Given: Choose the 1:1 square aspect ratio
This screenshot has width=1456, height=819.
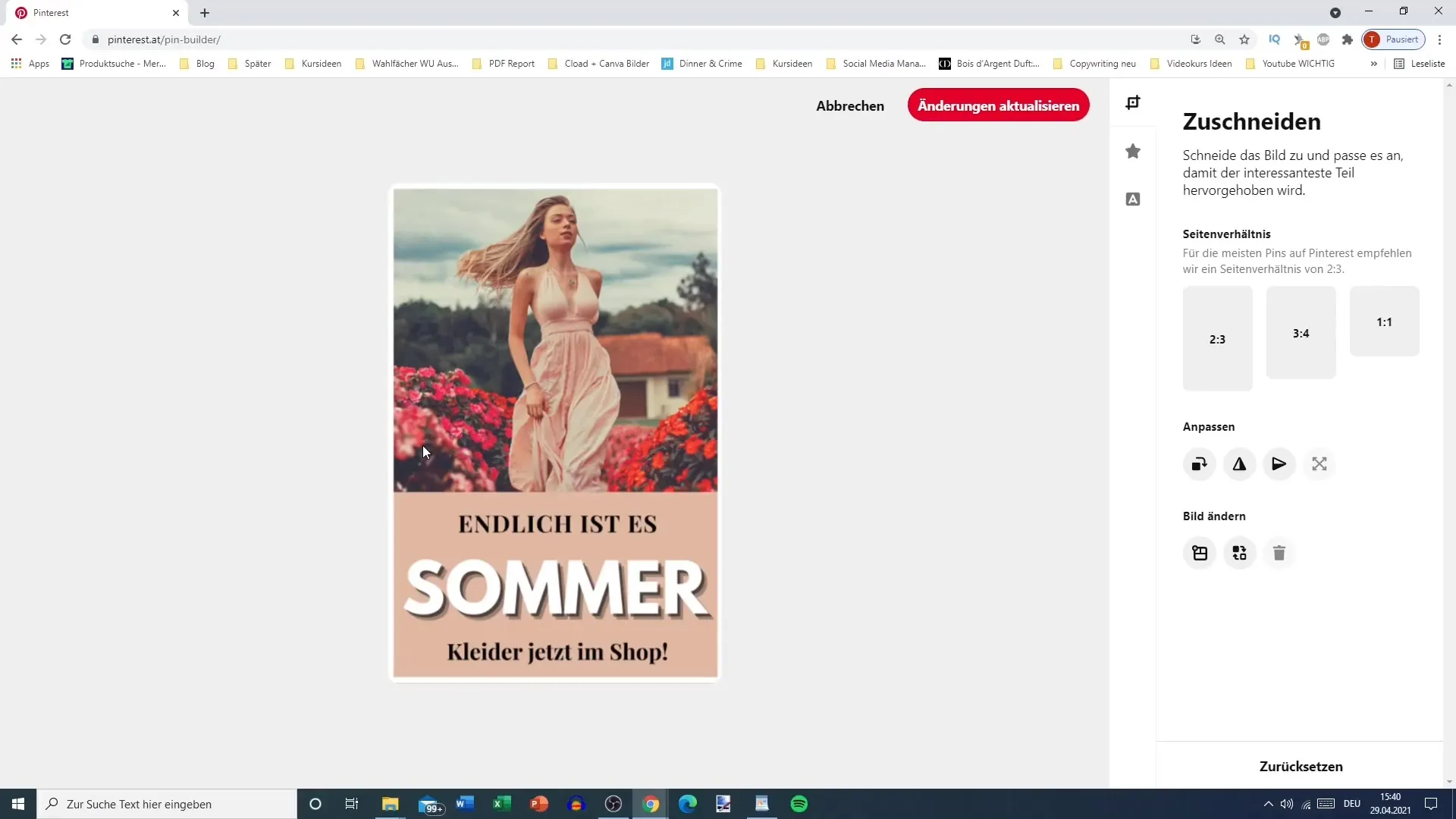Looking at the screenshot, I should click(x=1384, y=322).
